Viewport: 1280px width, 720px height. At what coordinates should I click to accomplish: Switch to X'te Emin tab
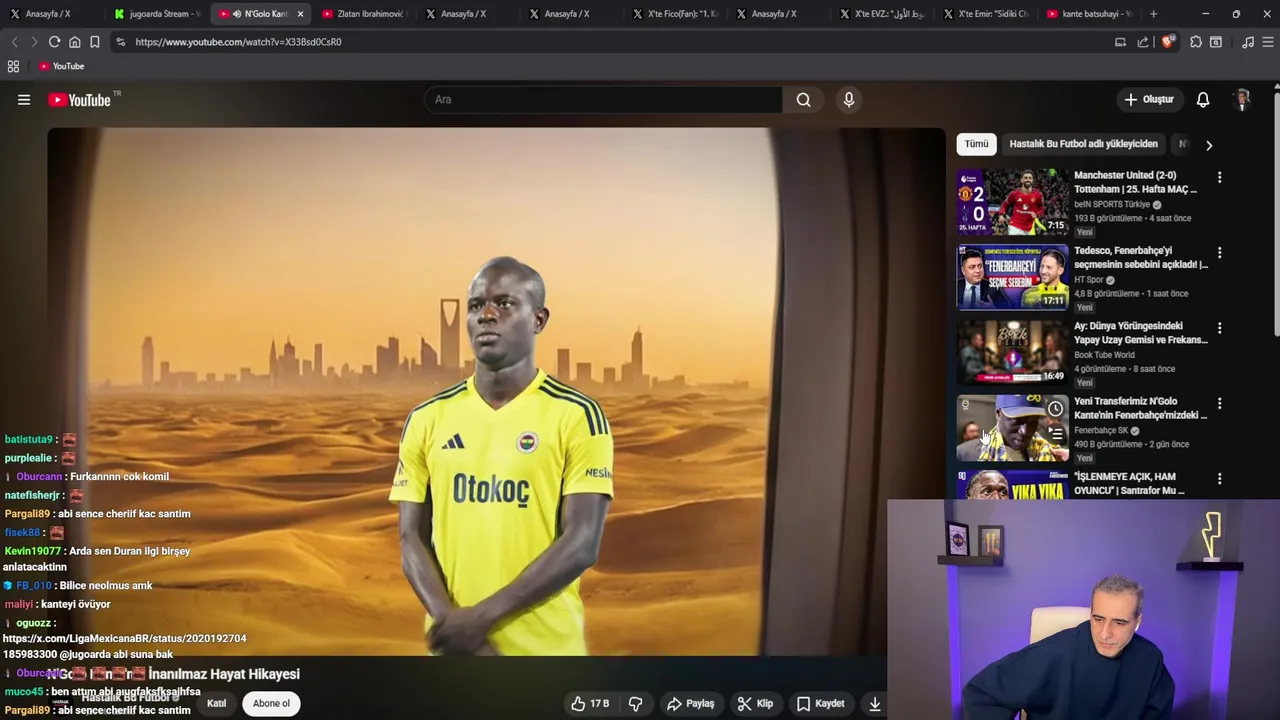coord(986,14)
